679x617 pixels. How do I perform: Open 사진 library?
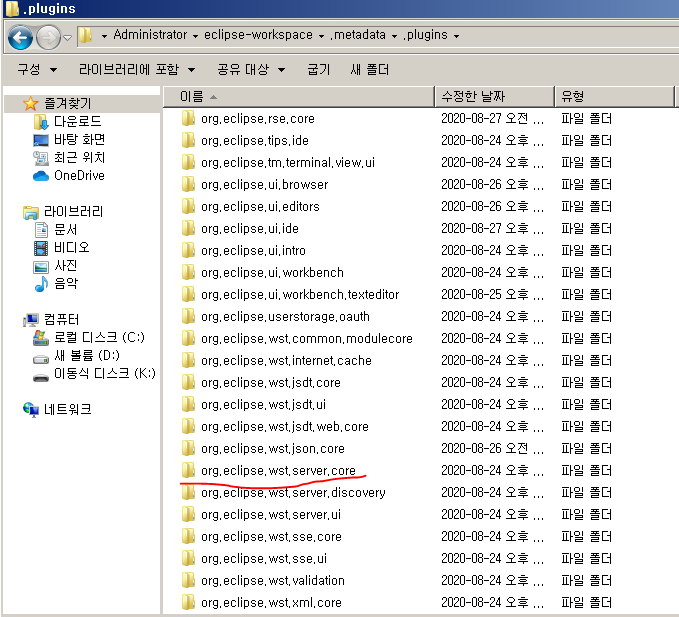pyautogui.click(x=66, y=265)
